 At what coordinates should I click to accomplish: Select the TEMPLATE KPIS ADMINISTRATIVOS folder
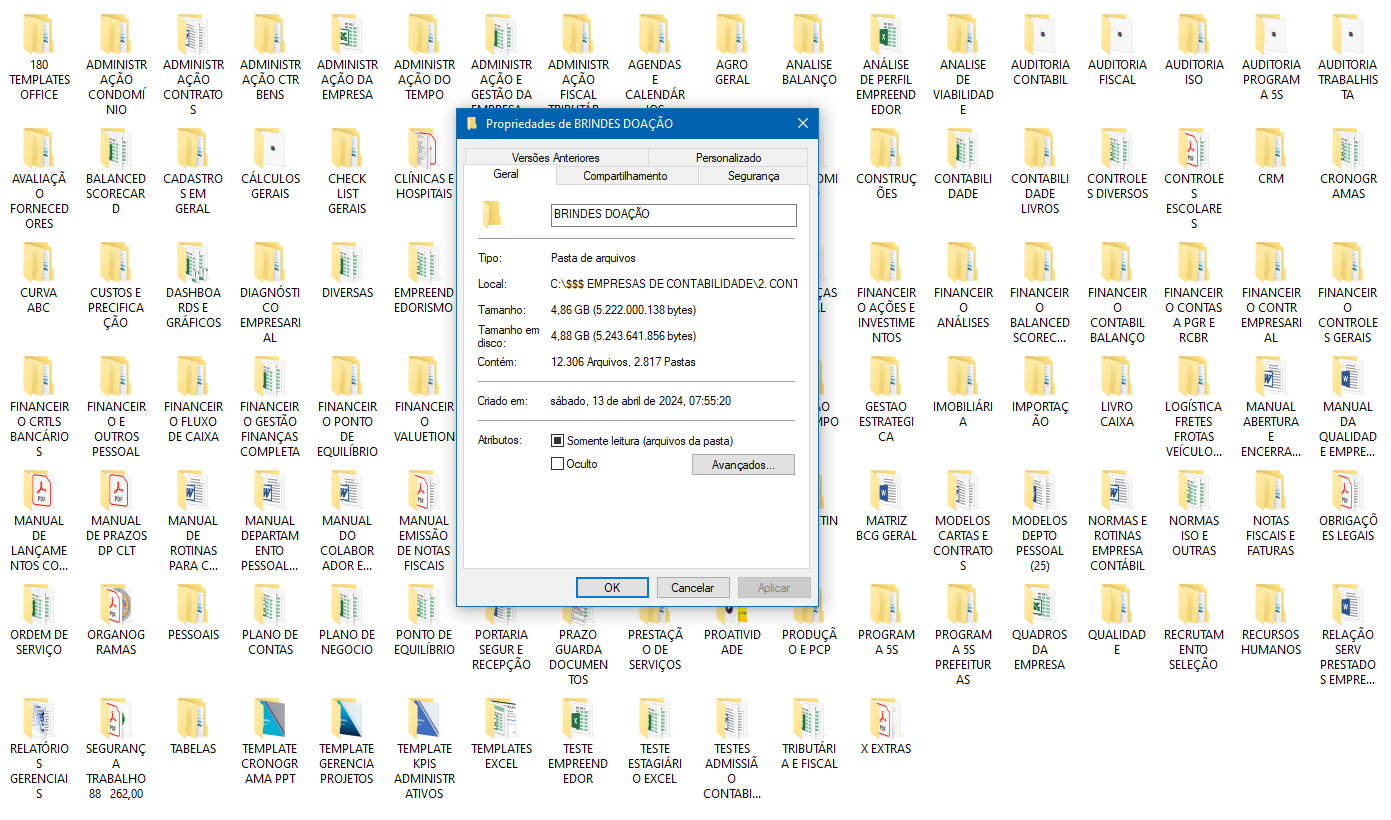click(x=424, y=719)
